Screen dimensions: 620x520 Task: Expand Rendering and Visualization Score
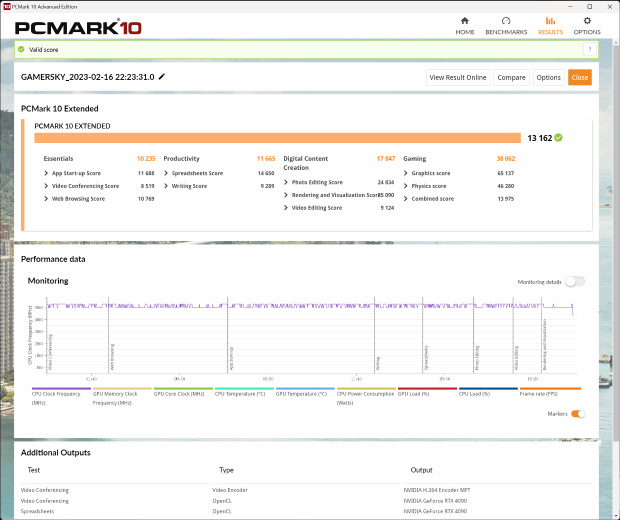coord(285,195)
